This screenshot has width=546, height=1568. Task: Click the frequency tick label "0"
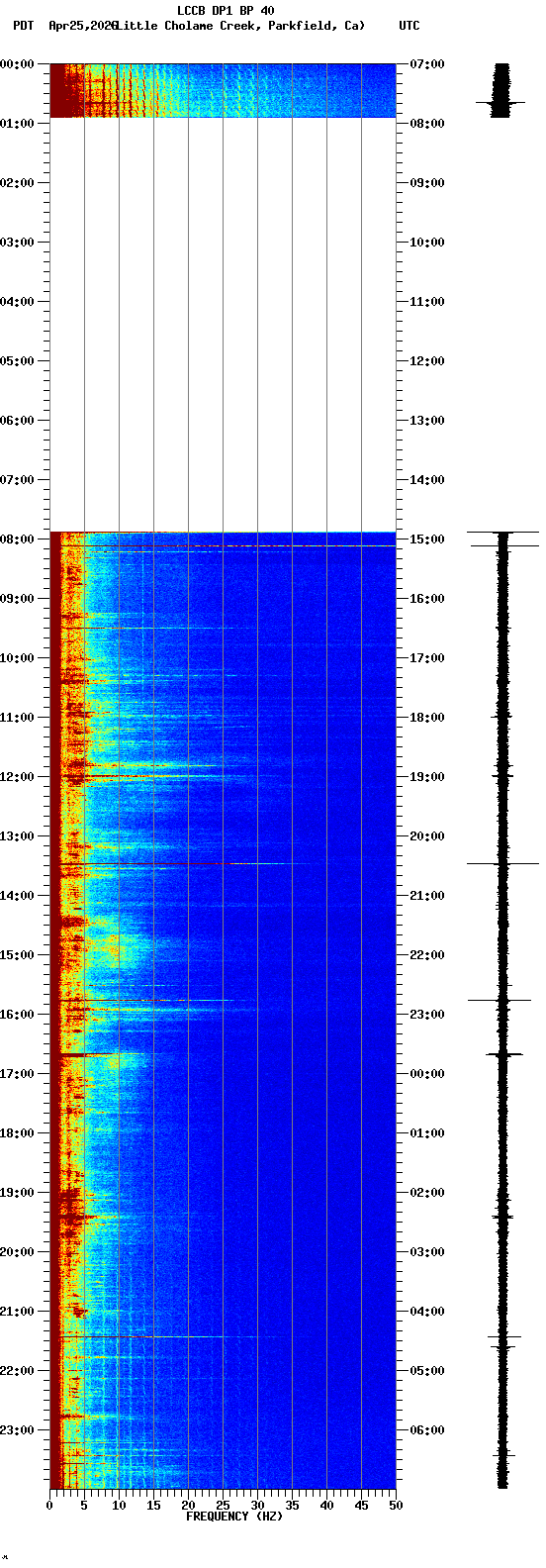pos(49,1506)
